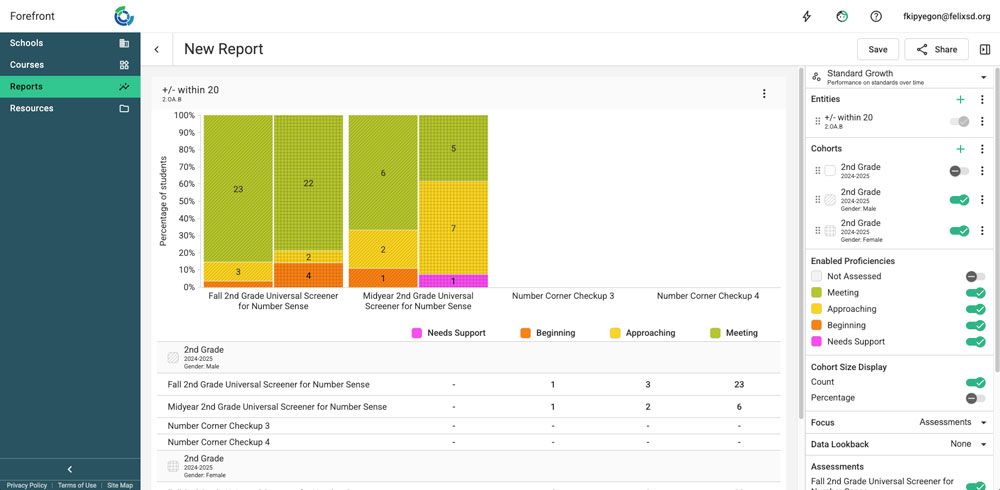This screenshot has width=1000, height=490.
Task: Open the help question mark icon
Action: [x=876, y=16]
